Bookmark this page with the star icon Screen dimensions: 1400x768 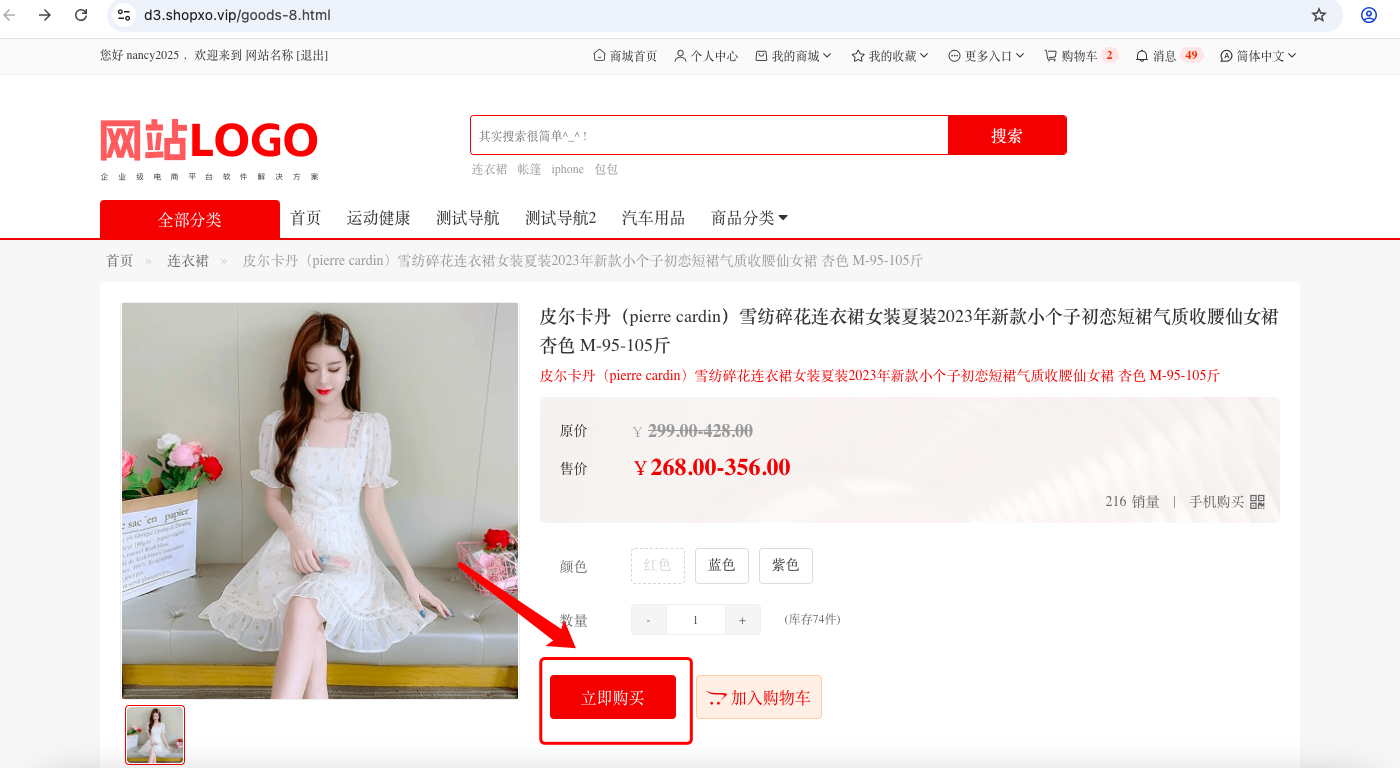pos(1319,15)
